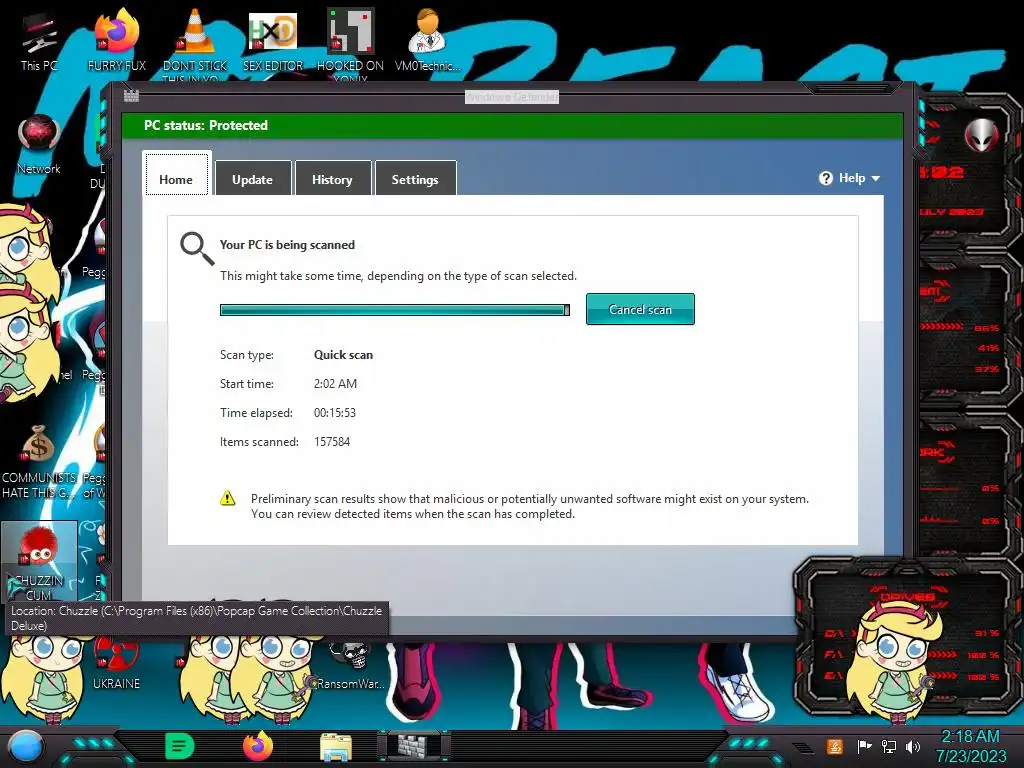
Task: Click the preliminary scan results warning text
Action: pyautogui.click(x=530, y=506)
